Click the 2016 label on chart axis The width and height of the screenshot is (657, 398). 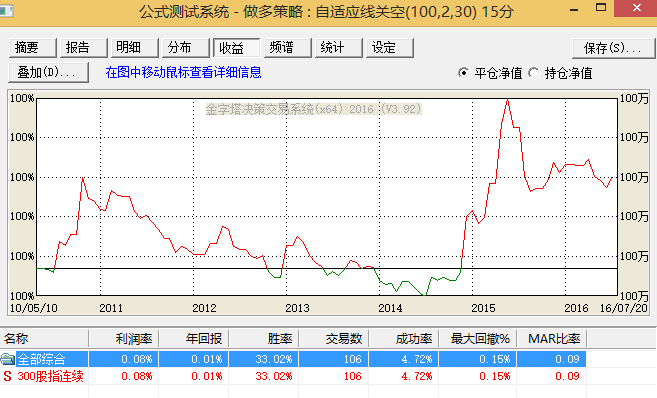[576, 308]
